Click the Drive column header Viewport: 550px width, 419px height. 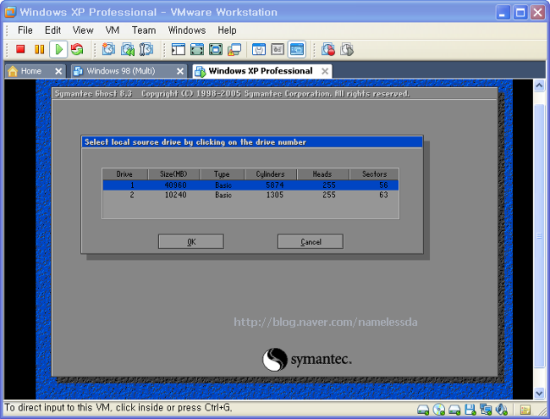coord(125,174)
